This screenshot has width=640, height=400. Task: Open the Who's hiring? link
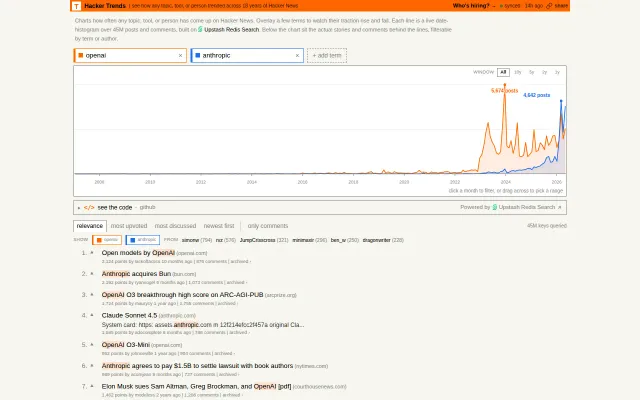pos(471,6)
